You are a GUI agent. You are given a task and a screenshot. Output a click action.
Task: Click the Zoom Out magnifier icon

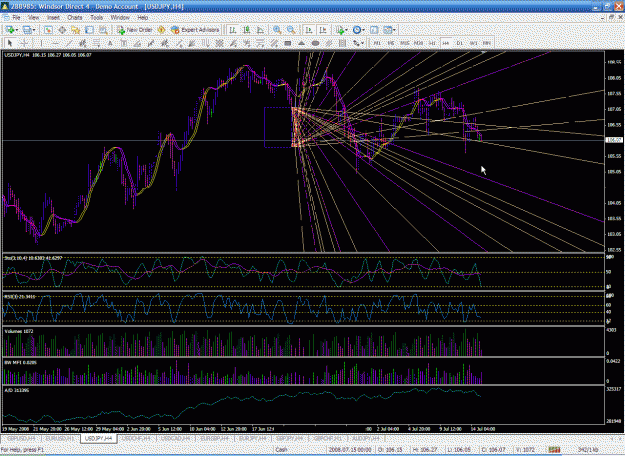[291, 30]
